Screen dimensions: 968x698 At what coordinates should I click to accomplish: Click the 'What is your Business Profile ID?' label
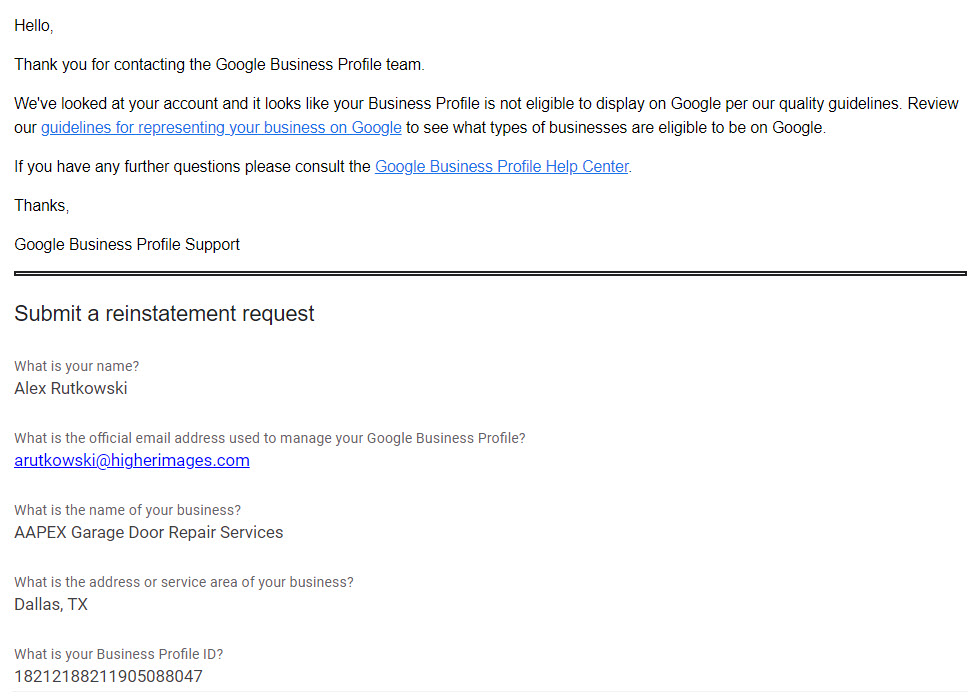click(x=119, y=654)
